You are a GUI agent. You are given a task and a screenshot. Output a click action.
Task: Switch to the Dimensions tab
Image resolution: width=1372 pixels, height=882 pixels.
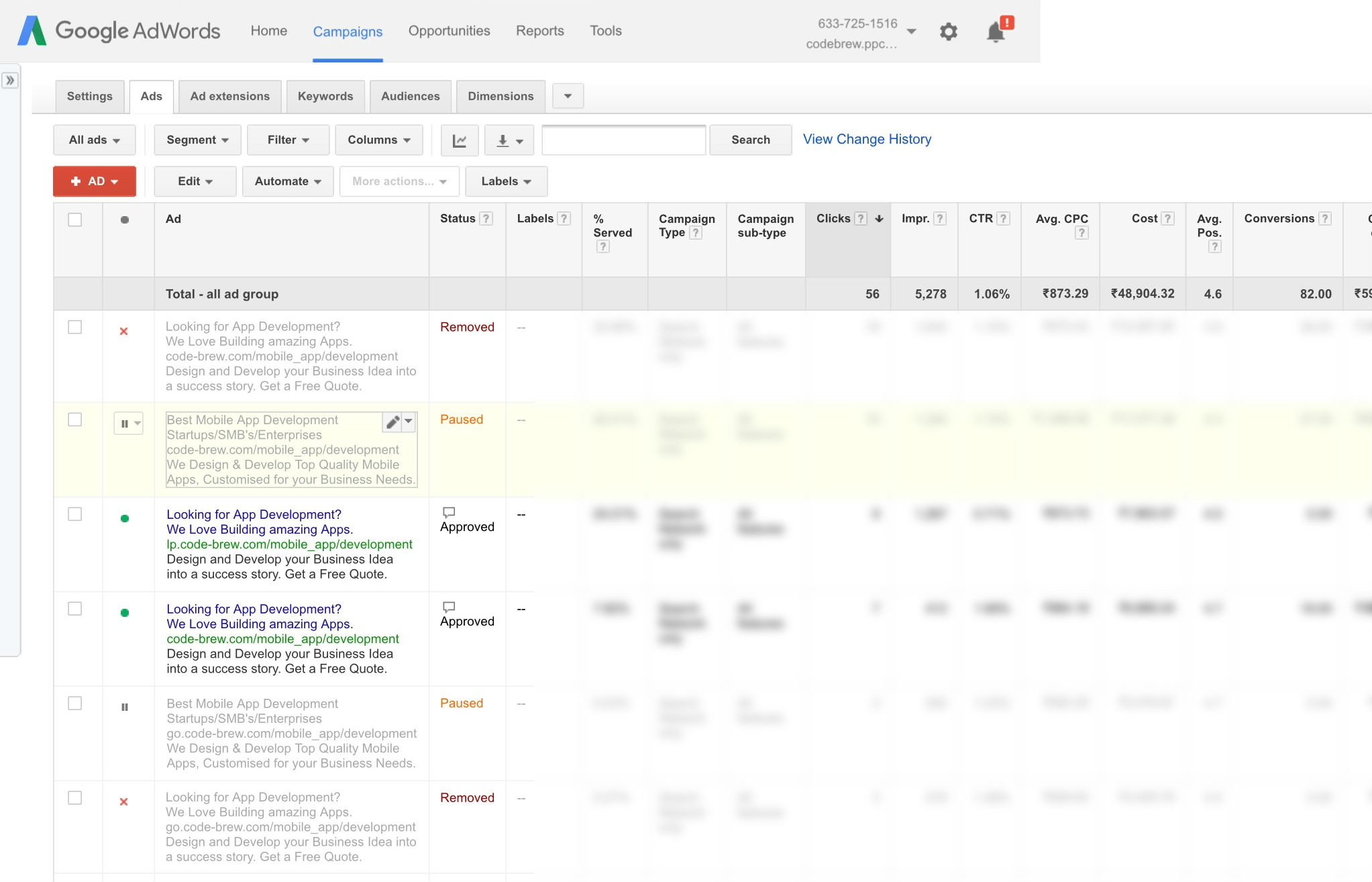(501, 97)
